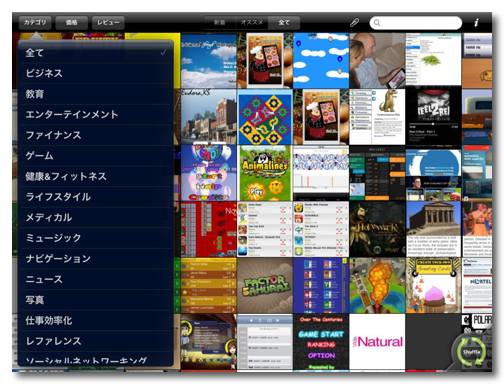This screenshot has width=504, height=384.
Task: Choose メディカル category
Action: (96, 217)
